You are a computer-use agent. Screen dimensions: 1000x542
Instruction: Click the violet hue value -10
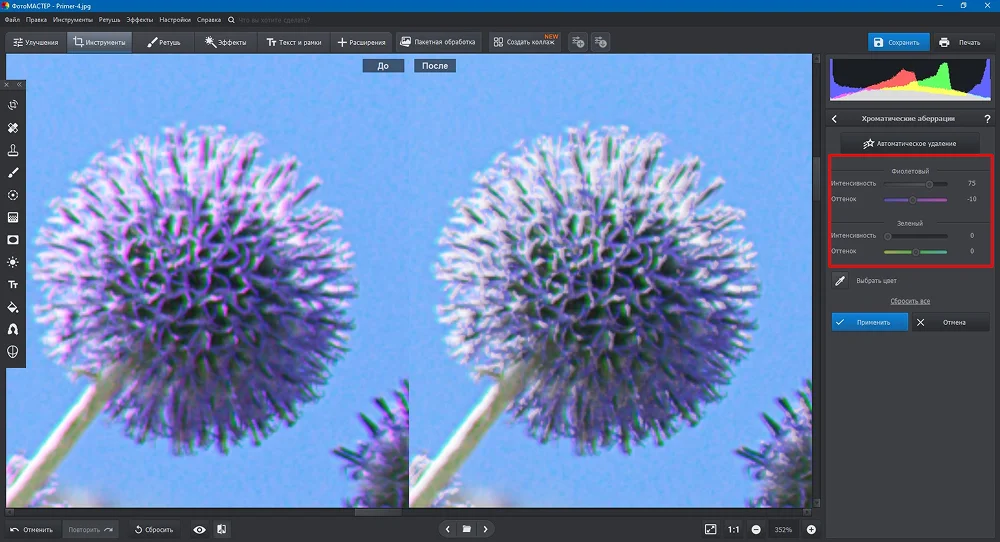click(971, 199)
